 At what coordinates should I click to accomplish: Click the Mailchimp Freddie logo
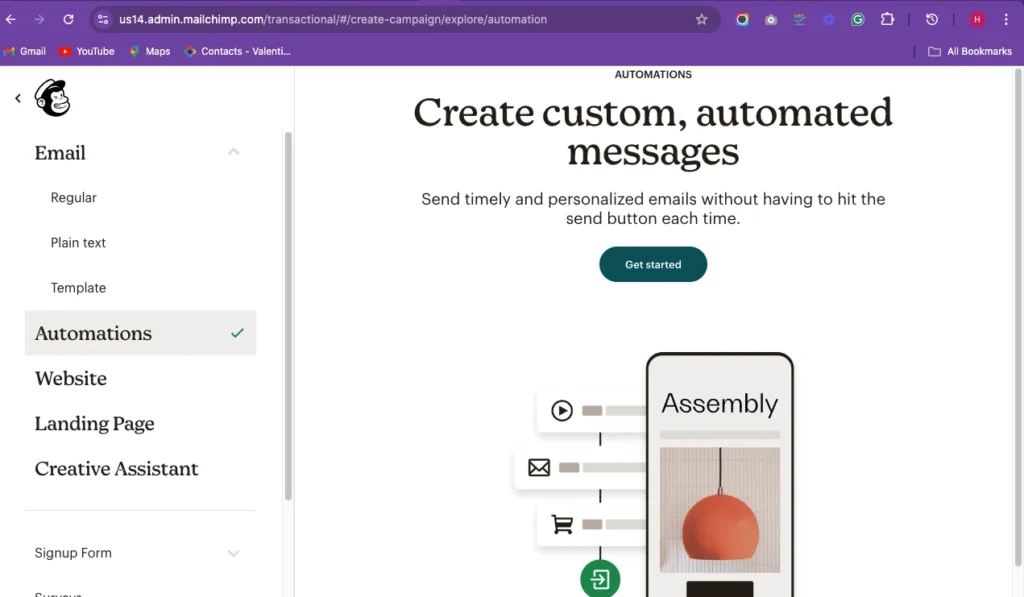click(x=52, y=97)
